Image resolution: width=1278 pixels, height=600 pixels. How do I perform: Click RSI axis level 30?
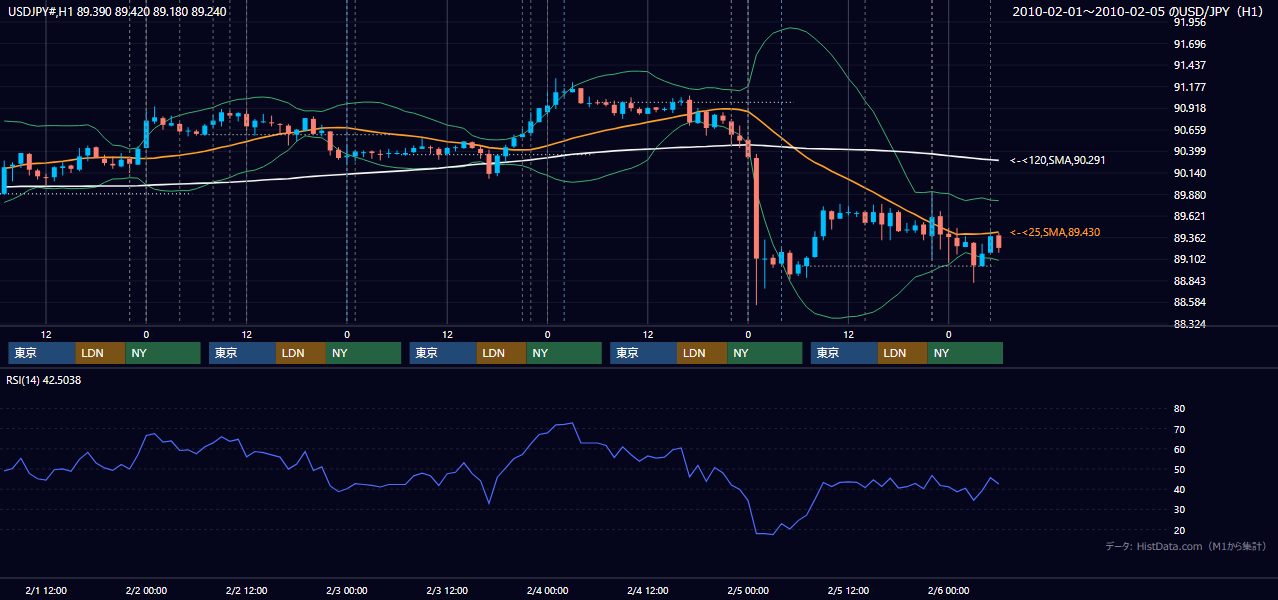click(x=1179, y=510)
